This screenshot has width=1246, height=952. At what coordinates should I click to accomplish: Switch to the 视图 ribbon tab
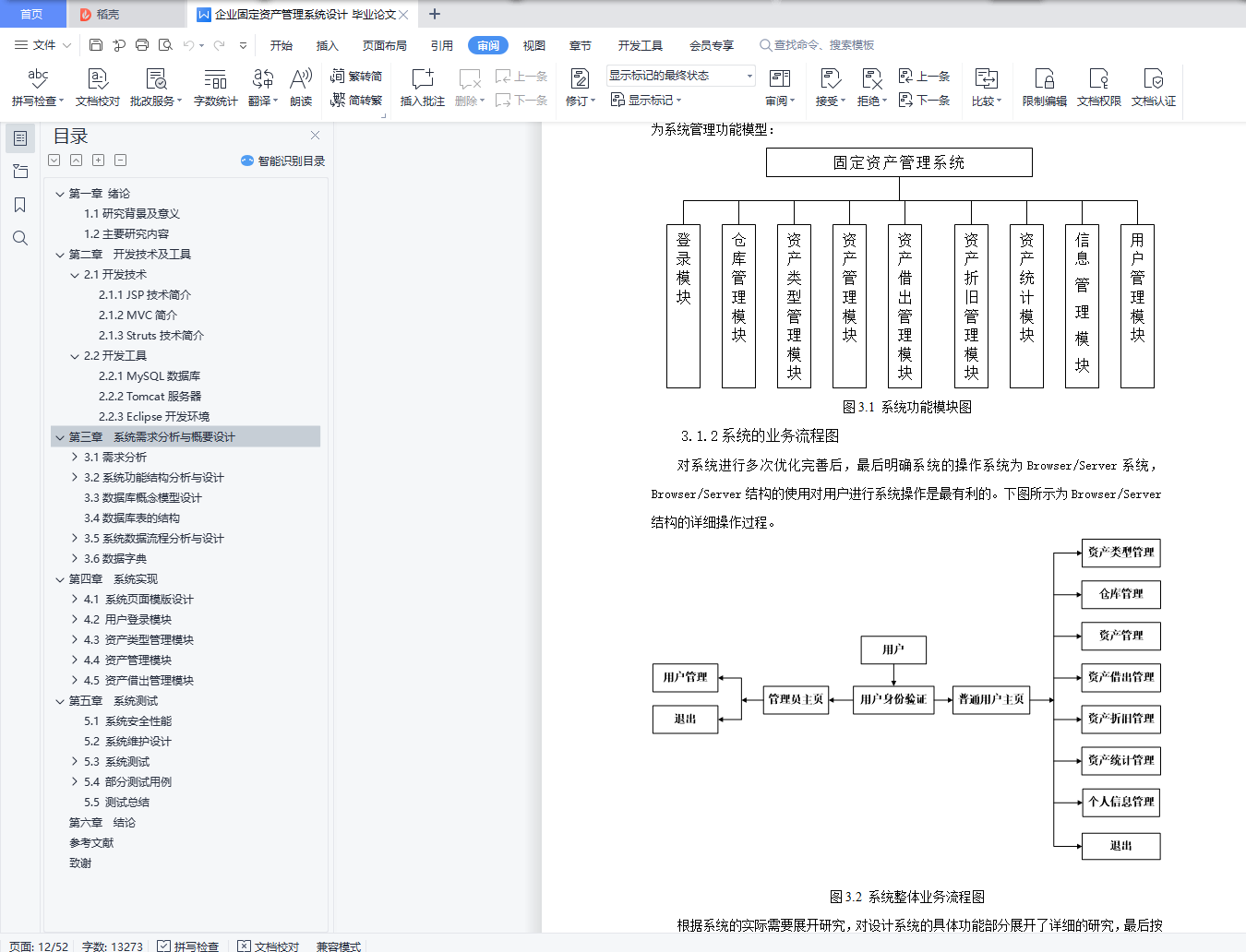pos(534,45)
